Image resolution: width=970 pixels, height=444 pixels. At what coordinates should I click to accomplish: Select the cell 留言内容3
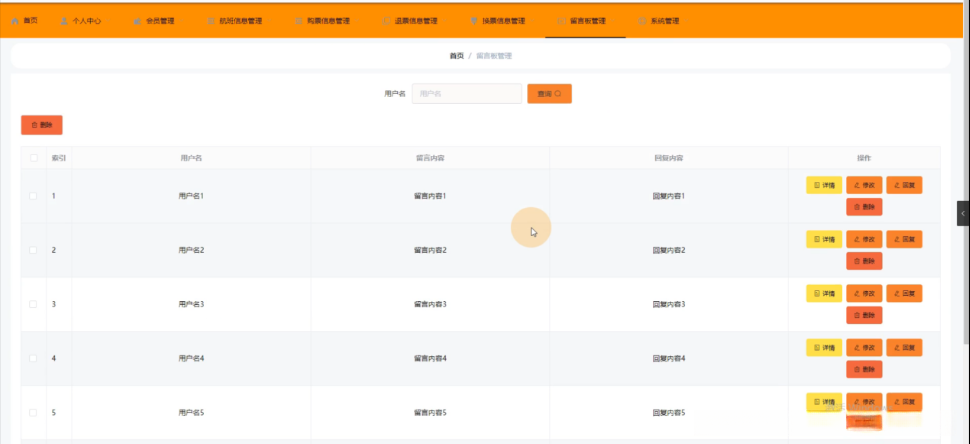430,304
